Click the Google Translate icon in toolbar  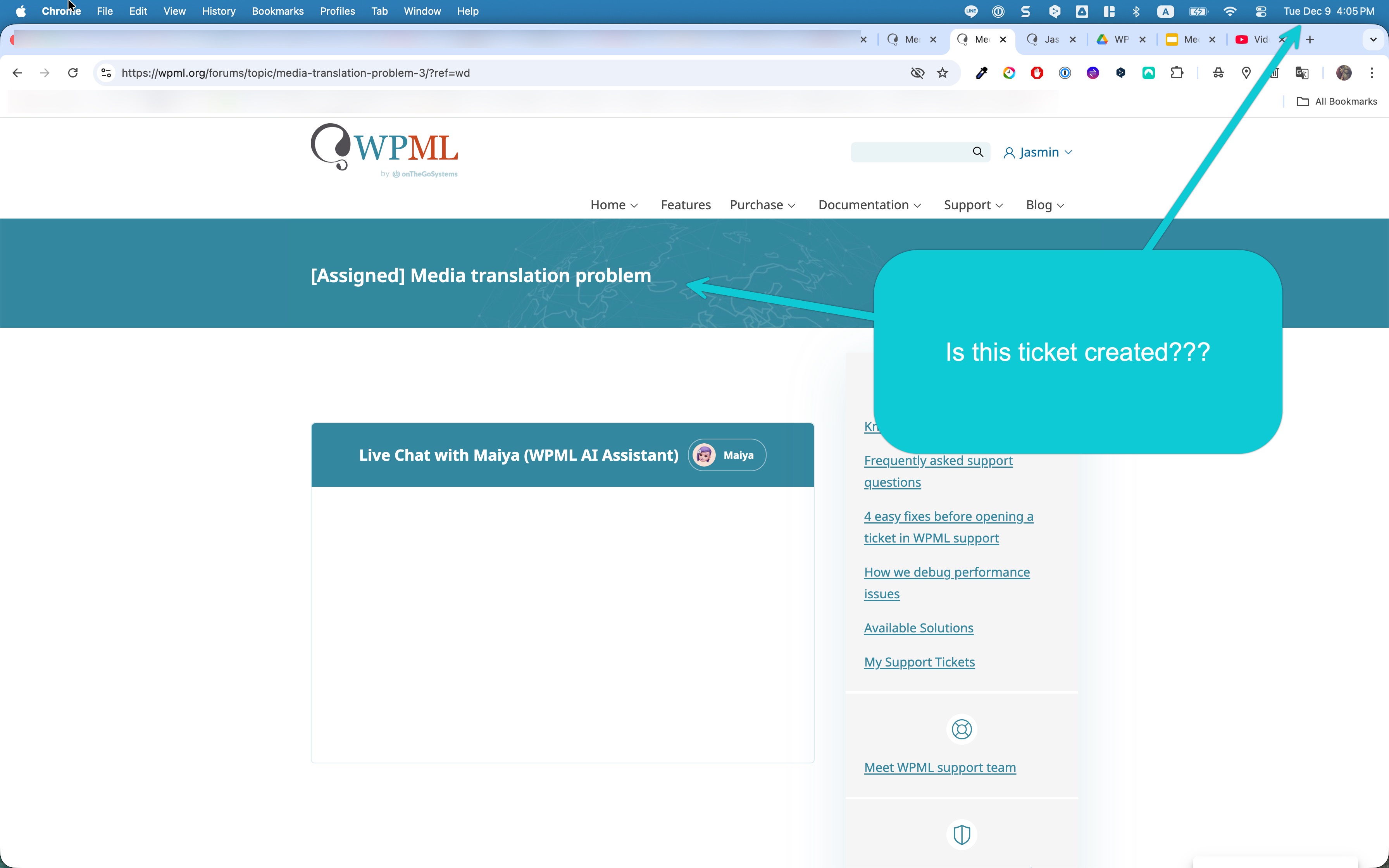coord(1302,73)
